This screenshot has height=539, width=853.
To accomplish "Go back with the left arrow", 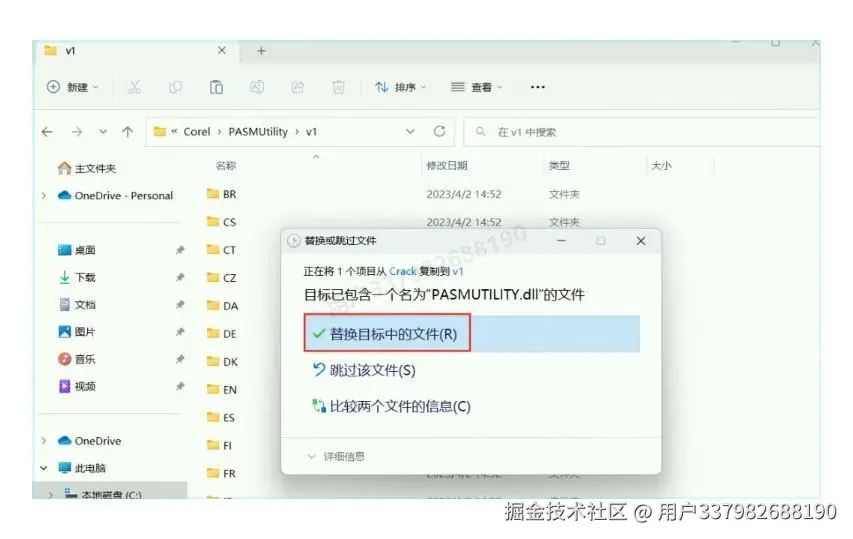I will click(x=47, y=132).
